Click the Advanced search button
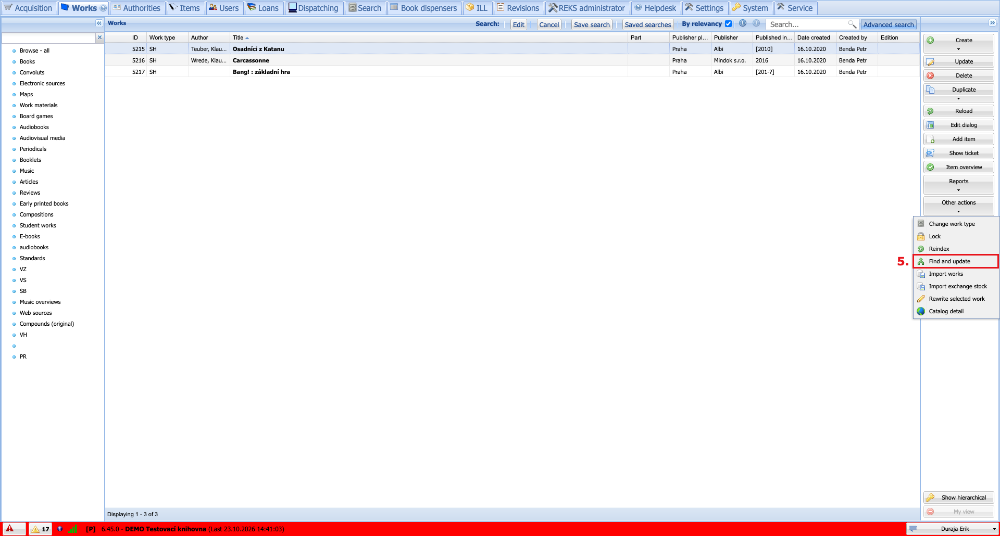This screenshot has height=536, width=1000. click(x=888, y=24)
